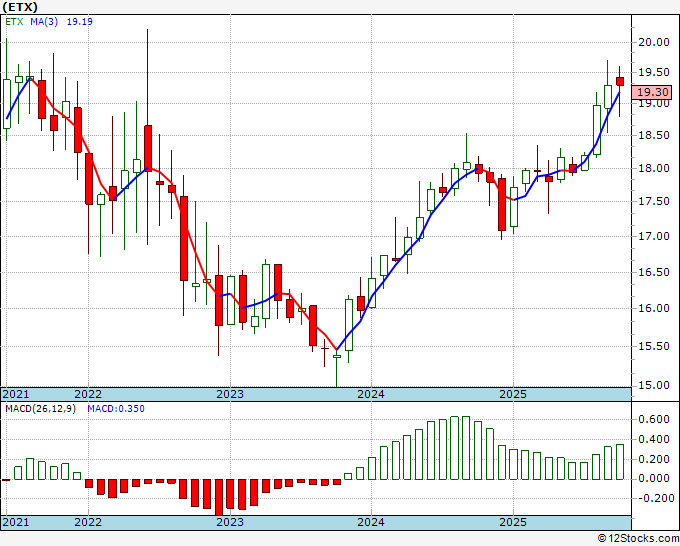Image resolution: width=680 pixels, height=546 pixels.
Task: Click 2022 on the price chart time axis
Action: pyautogui.click(x=88, y=394)
